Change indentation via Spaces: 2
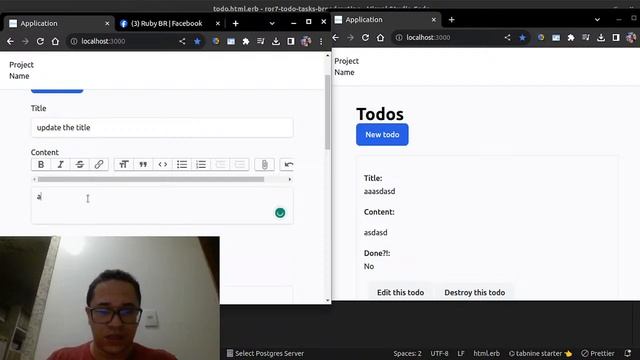The height and width of the screenshot is (360, 640). click(x=407, y=353)
